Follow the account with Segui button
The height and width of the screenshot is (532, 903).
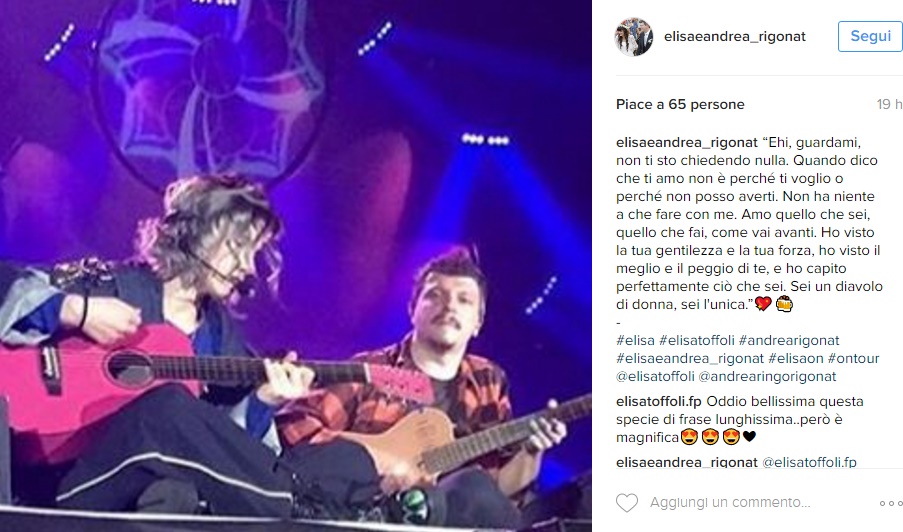(870, 36)
